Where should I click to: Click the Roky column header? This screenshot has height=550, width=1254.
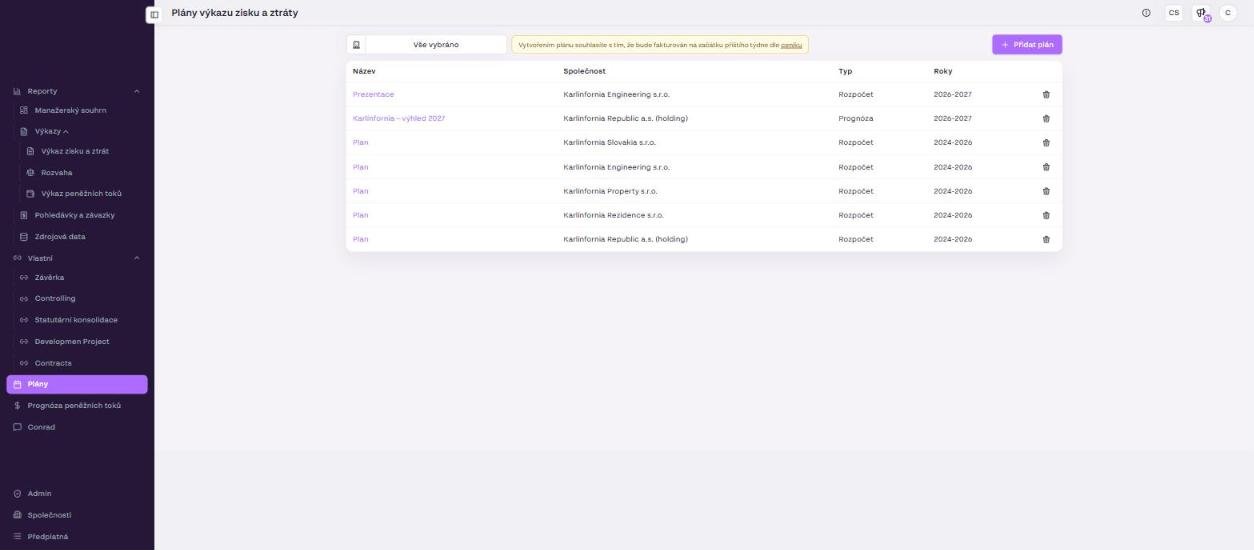(943, 71)
